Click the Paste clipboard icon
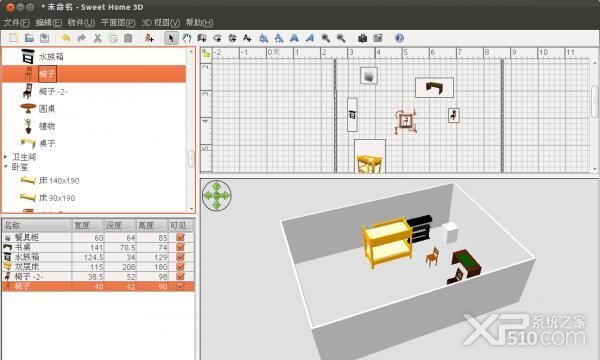This screenshot has width=600, height=360. (x=128, y=38)
